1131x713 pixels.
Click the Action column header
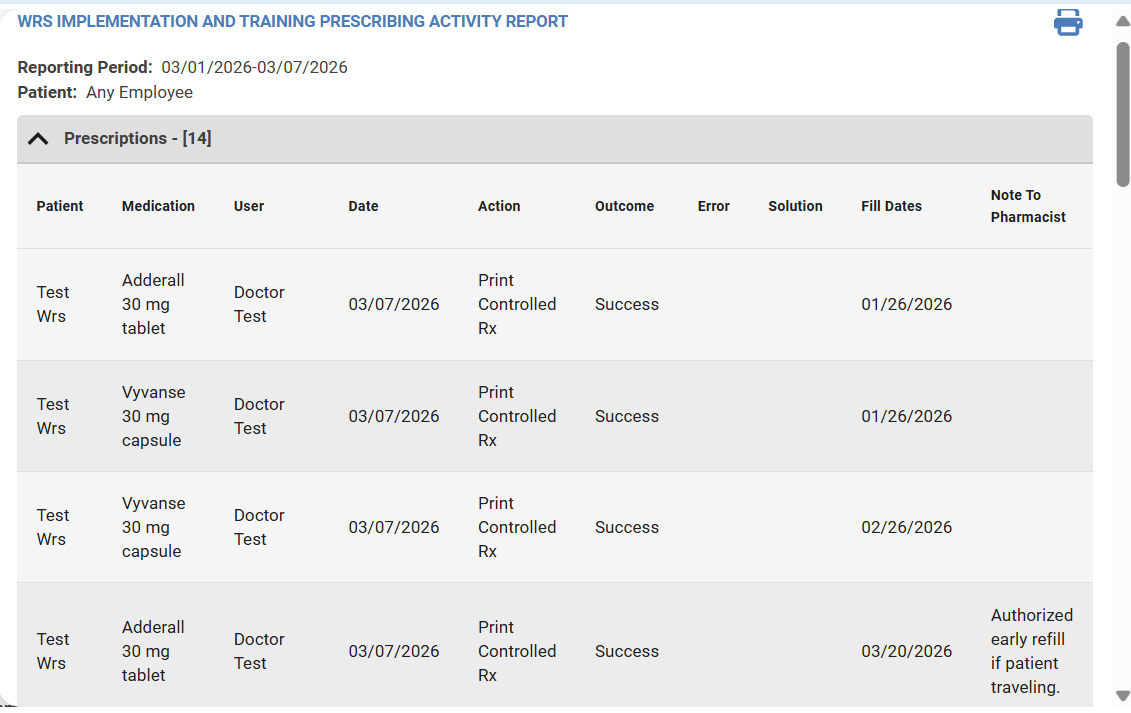[499, 206]
